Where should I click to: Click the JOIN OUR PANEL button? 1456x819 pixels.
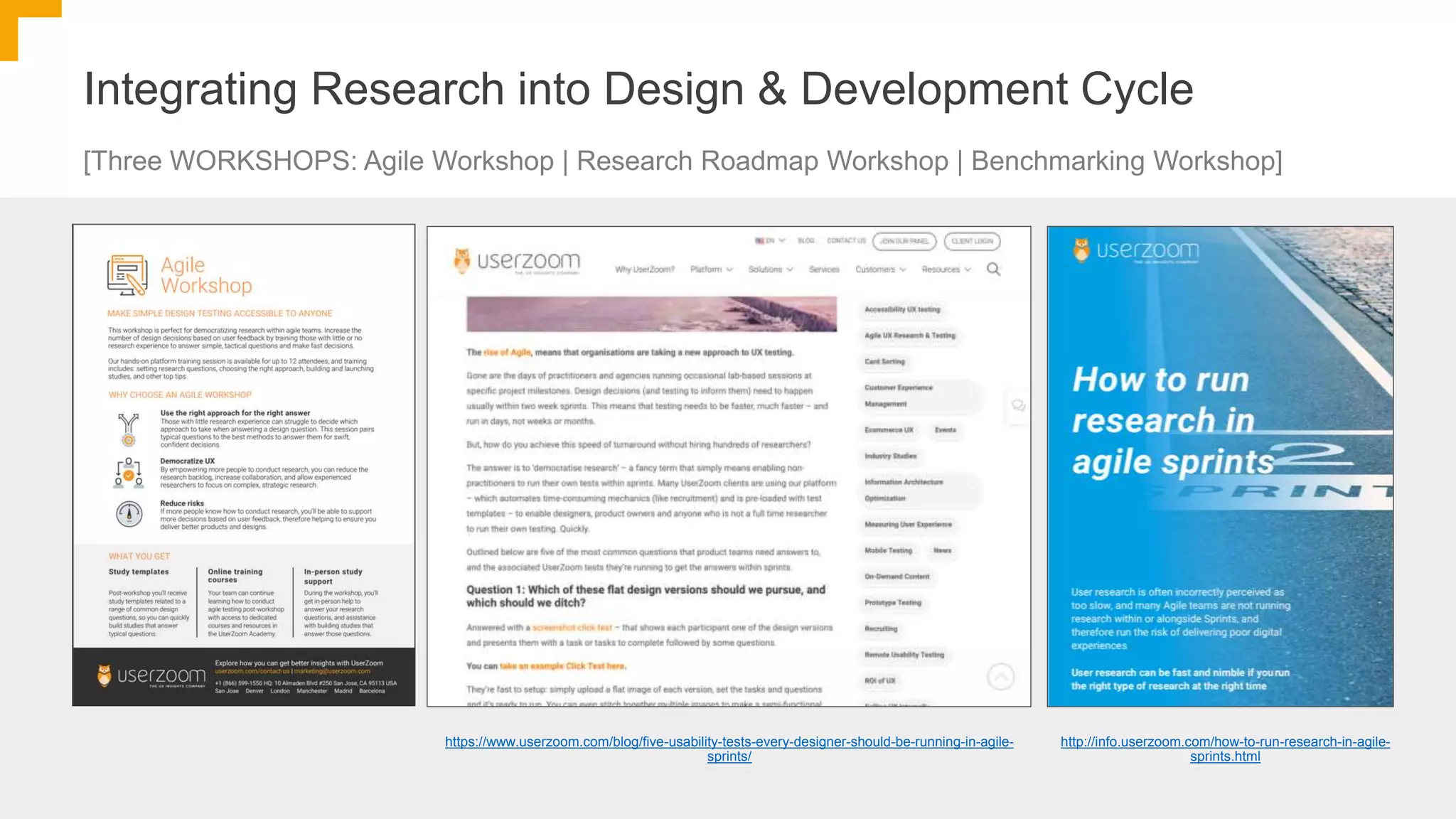(x=904, y=241)
